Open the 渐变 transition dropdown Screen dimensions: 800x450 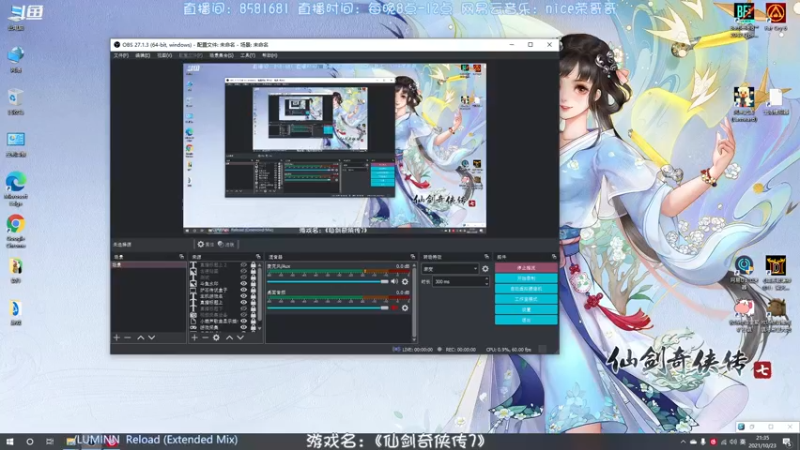coord(450,269)
